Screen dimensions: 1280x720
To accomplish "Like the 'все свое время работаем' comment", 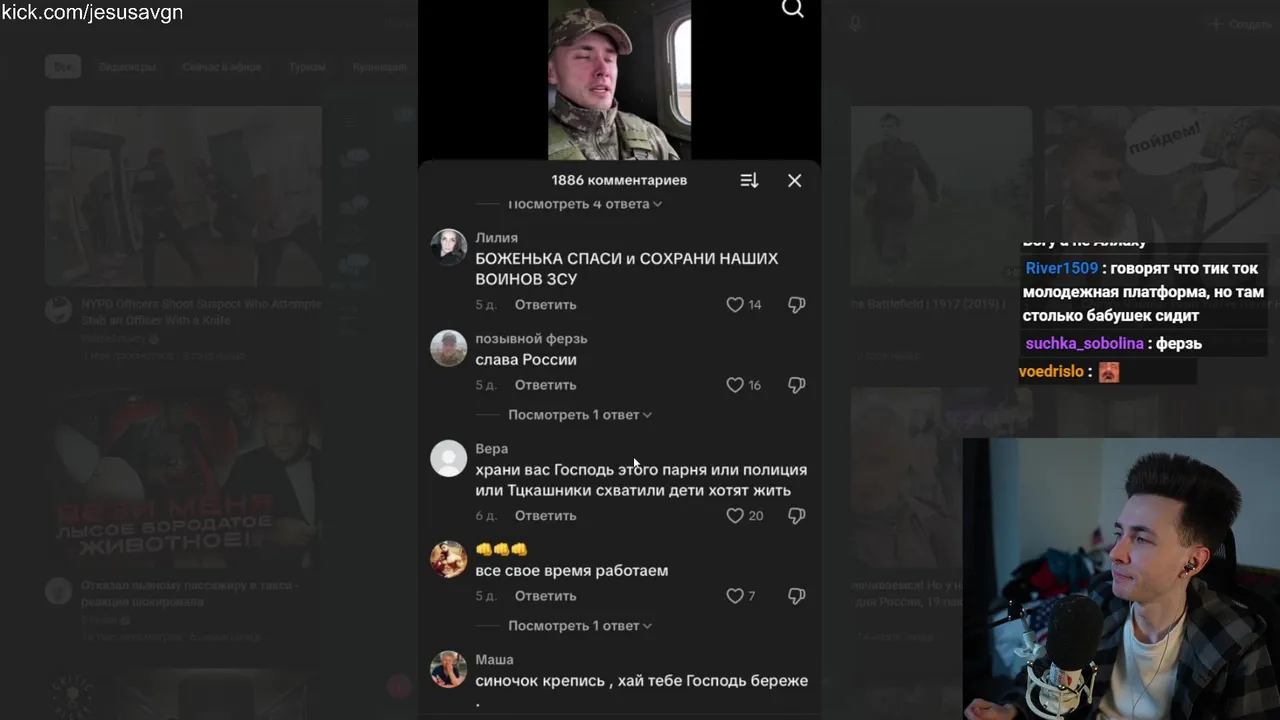I will pos(735,596).
